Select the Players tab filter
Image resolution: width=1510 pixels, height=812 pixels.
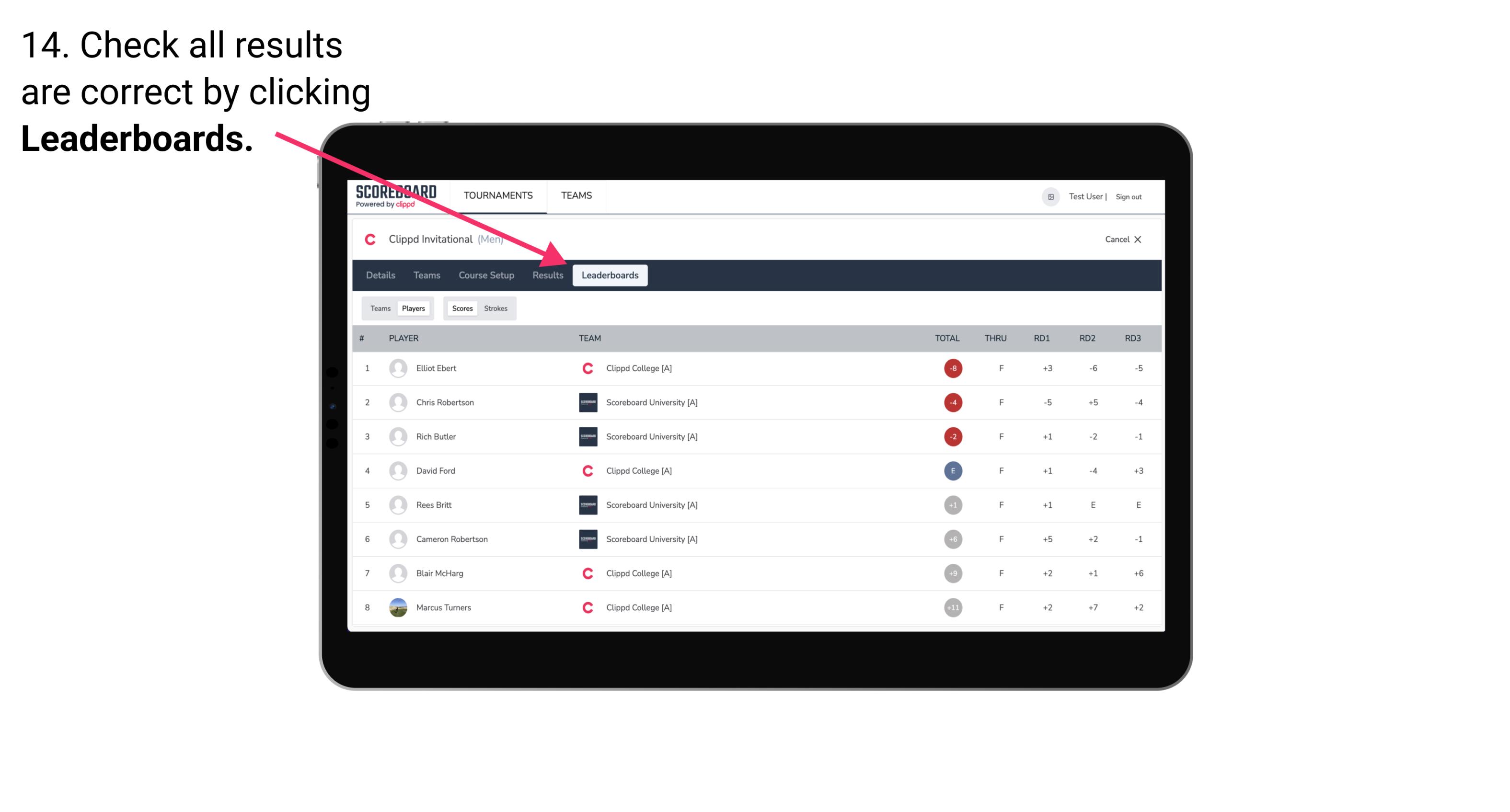coord(413,308)
